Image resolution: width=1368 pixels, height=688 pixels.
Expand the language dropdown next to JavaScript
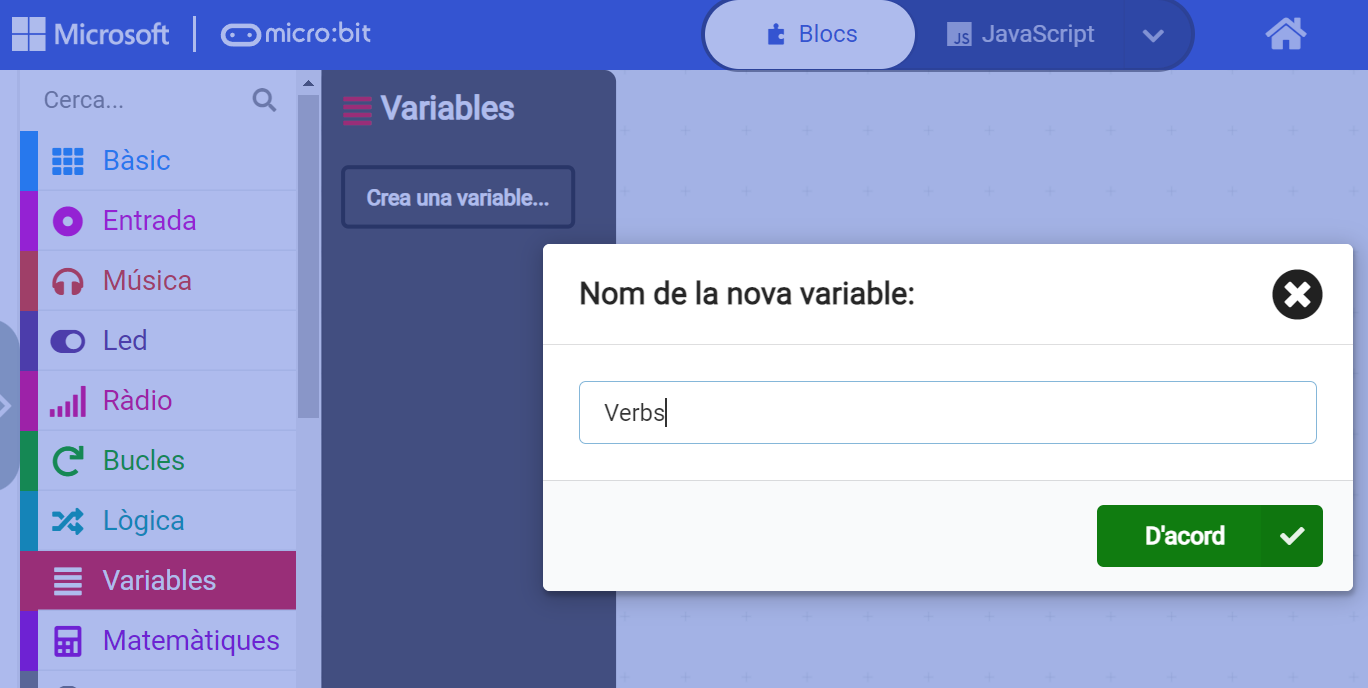(1153, 36)
